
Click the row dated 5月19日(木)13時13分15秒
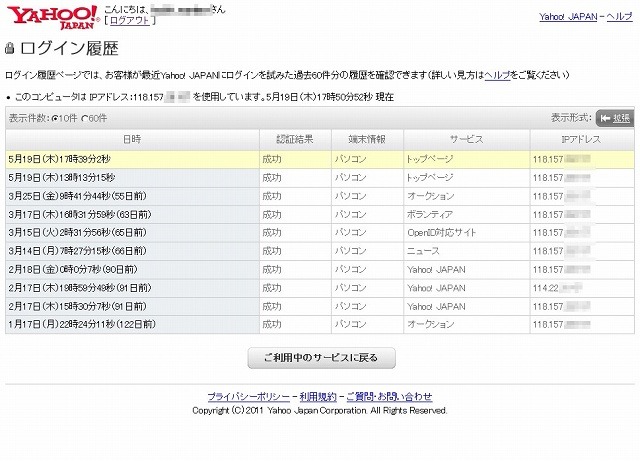(x=320, y=178)
